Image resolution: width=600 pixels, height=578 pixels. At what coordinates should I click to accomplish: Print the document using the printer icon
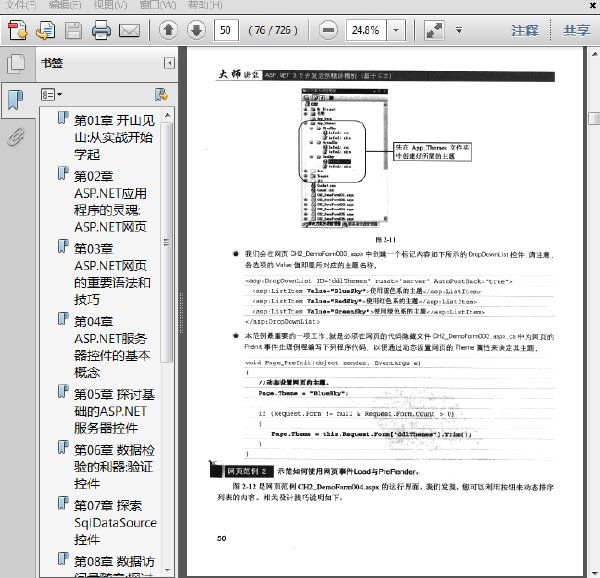101,30
